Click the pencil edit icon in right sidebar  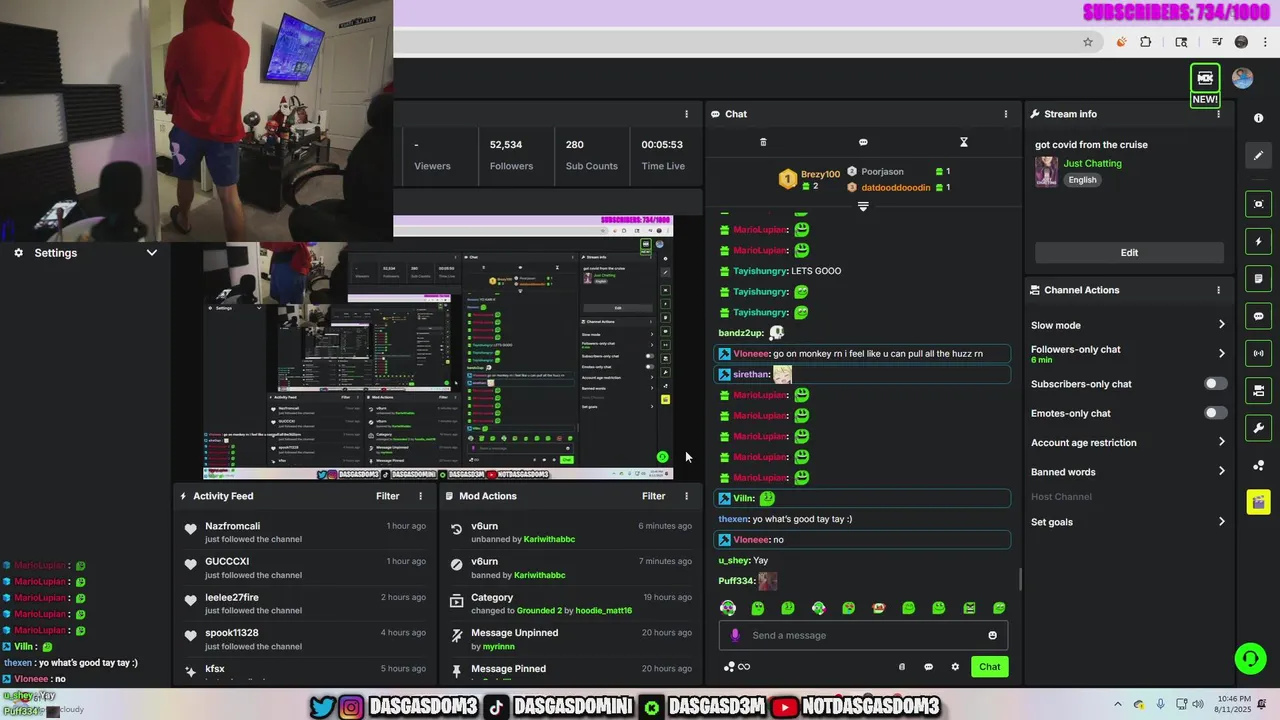coord(1258,155)
